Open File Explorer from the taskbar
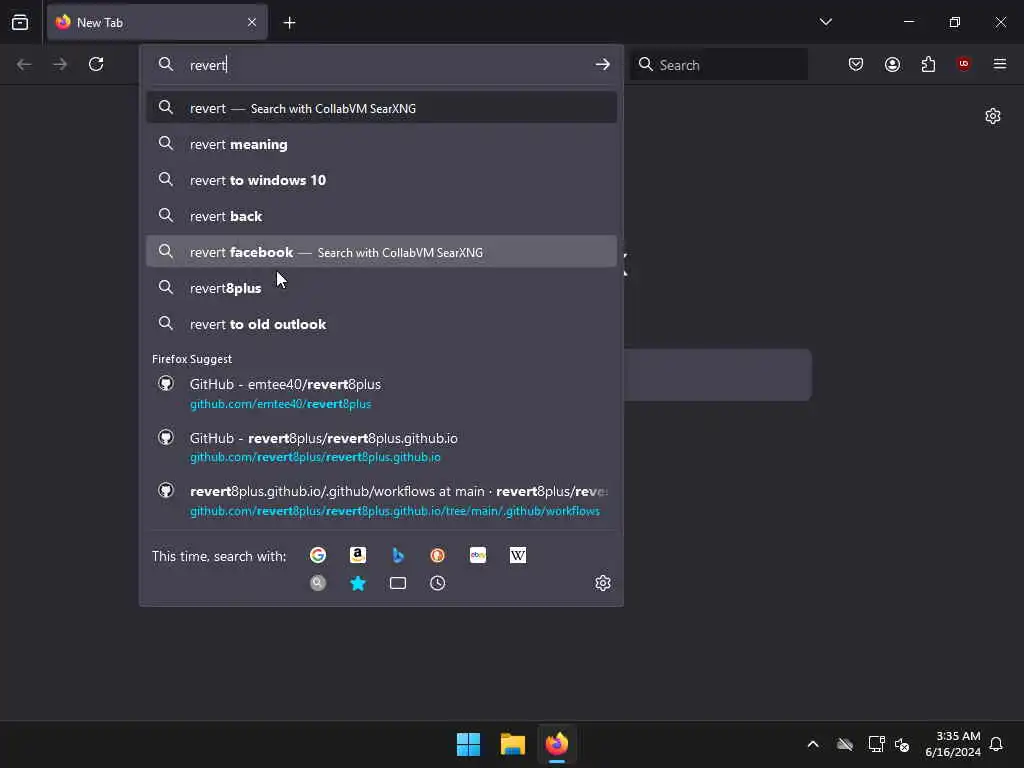1024x768 pixels. 513,744
